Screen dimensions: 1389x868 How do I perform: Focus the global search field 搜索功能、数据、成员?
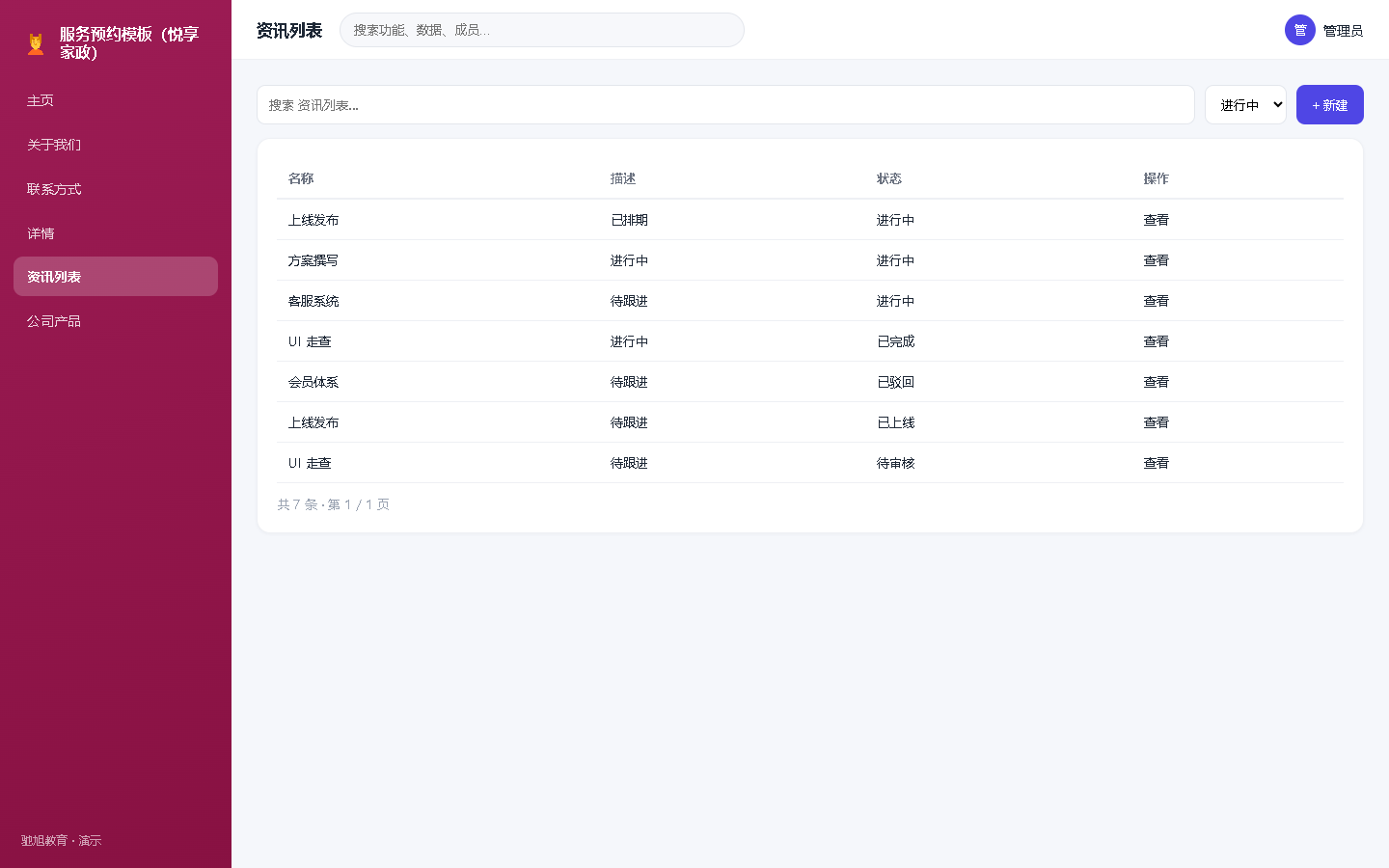[542, 30]
